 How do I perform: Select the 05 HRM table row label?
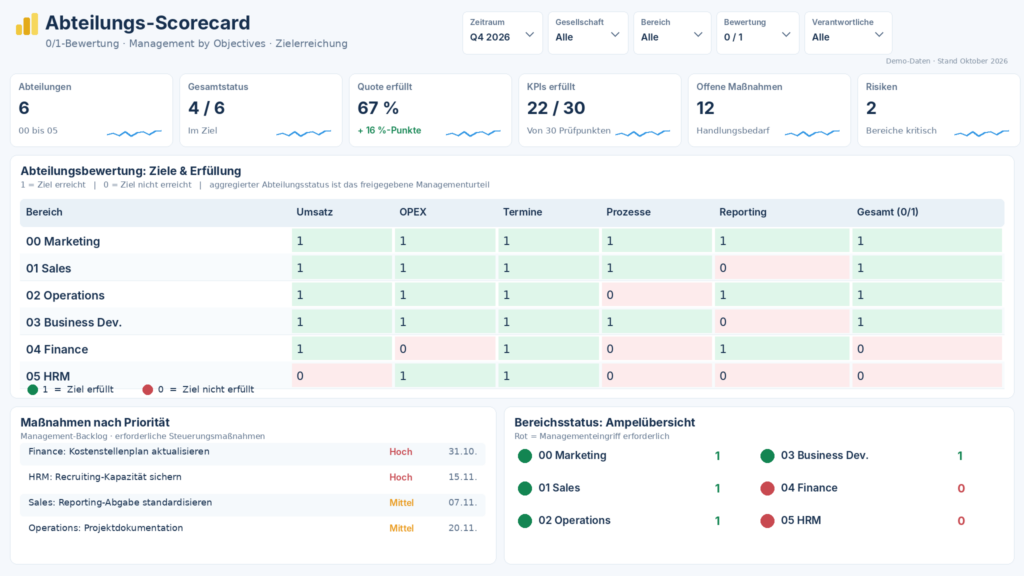(x=48, y=376)
